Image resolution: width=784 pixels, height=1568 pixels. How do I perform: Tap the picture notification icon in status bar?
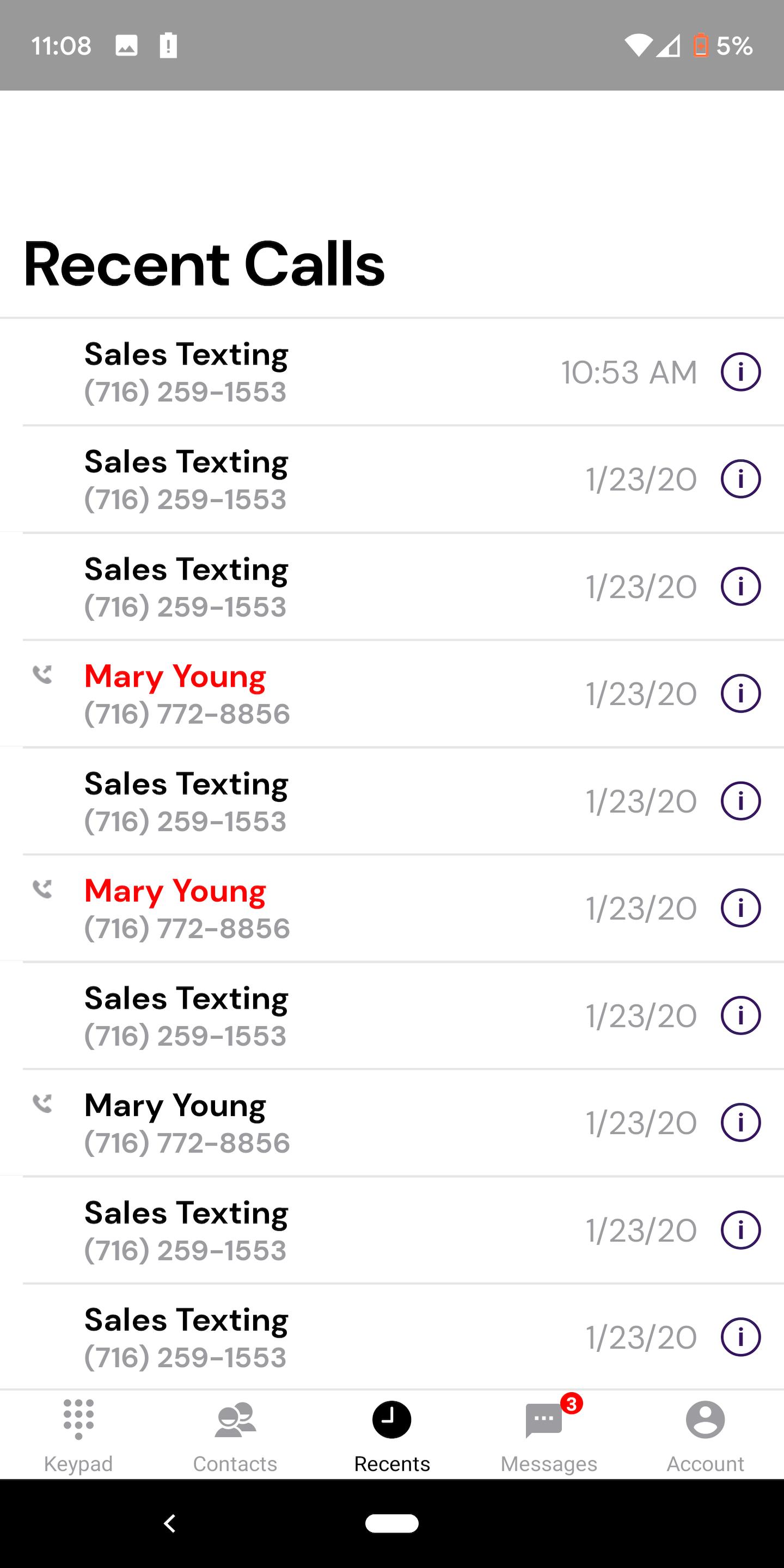pos(126,45)
